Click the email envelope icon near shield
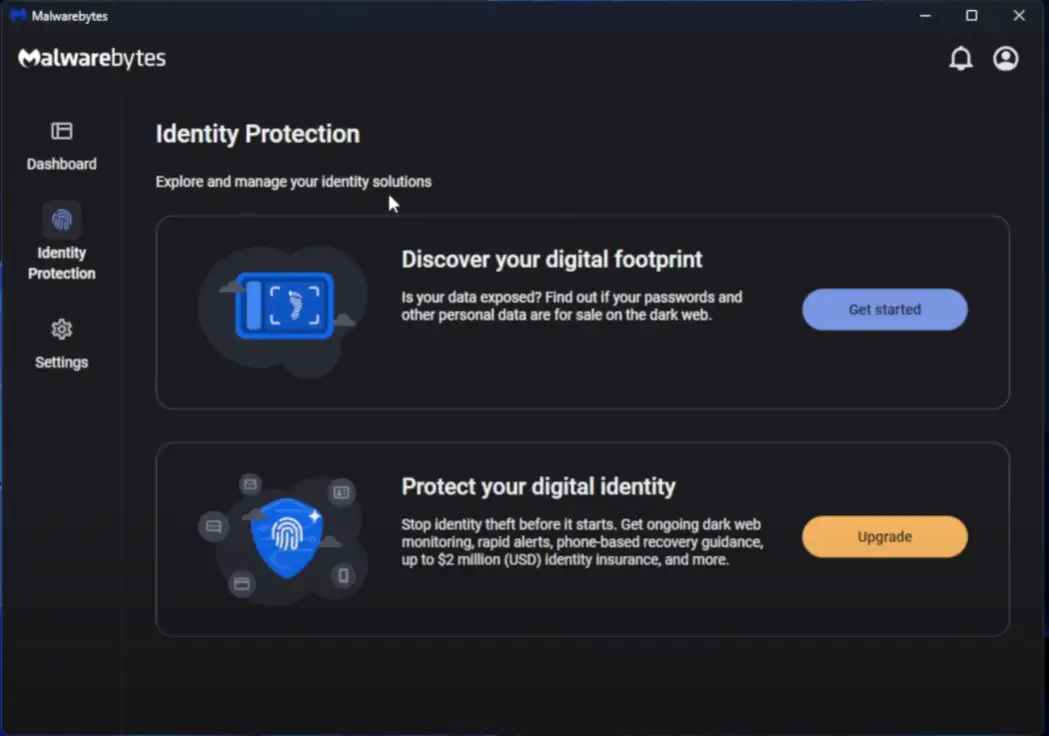The image size is (1049, 736). coord(250,484)
